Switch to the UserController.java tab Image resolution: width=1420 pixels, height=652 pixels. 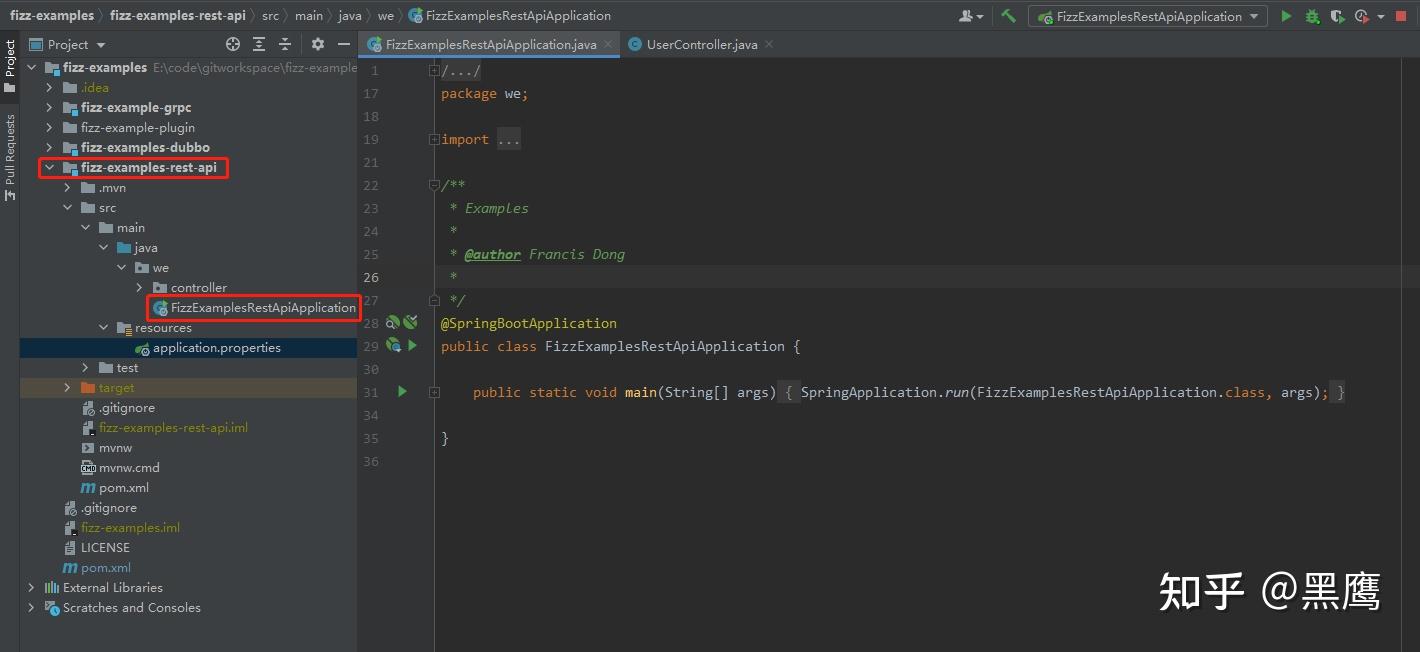[x=701, y=44]
